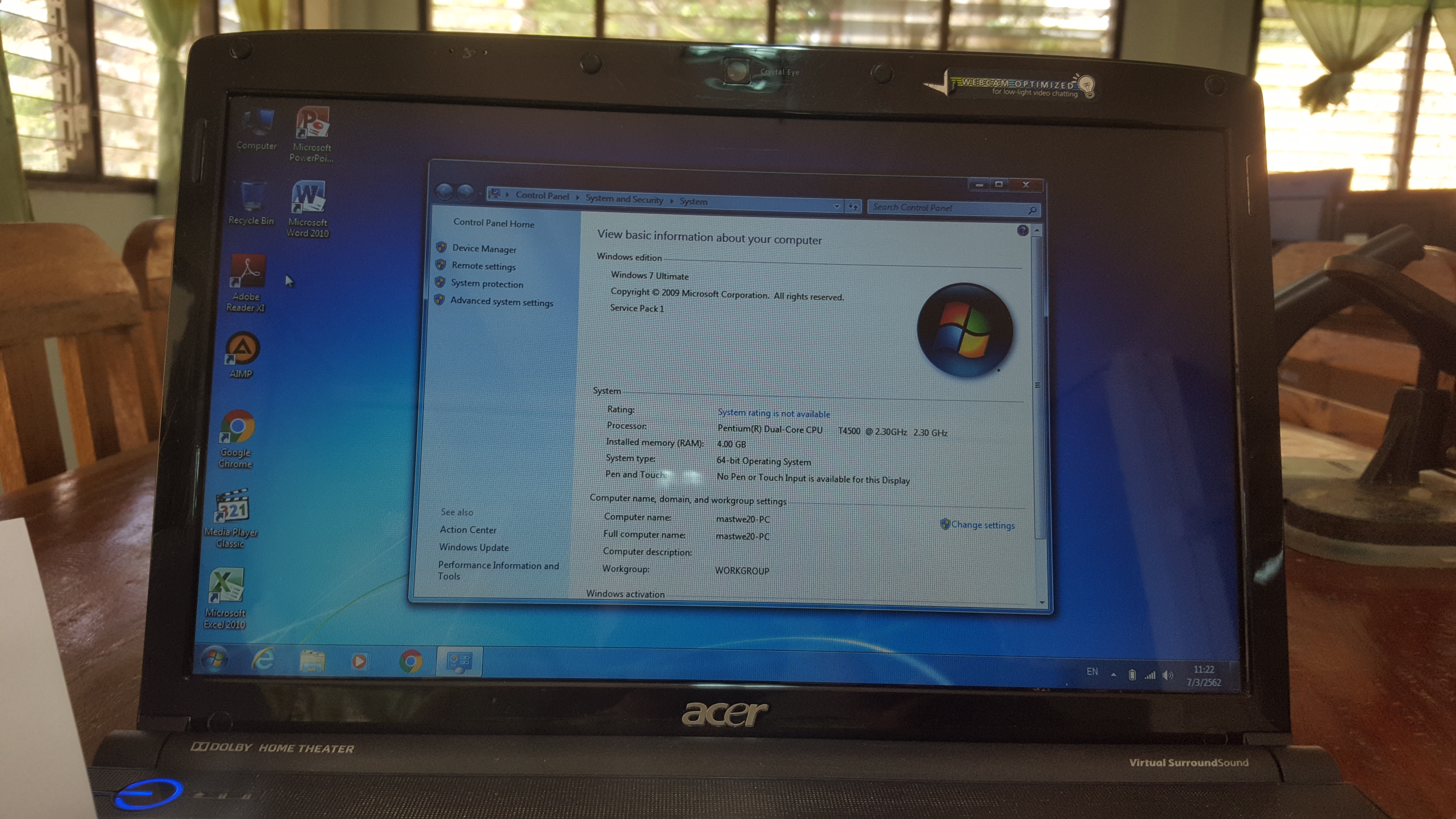Open the Computer desktop icon
1456x819 pixels.
coord(256,129)
